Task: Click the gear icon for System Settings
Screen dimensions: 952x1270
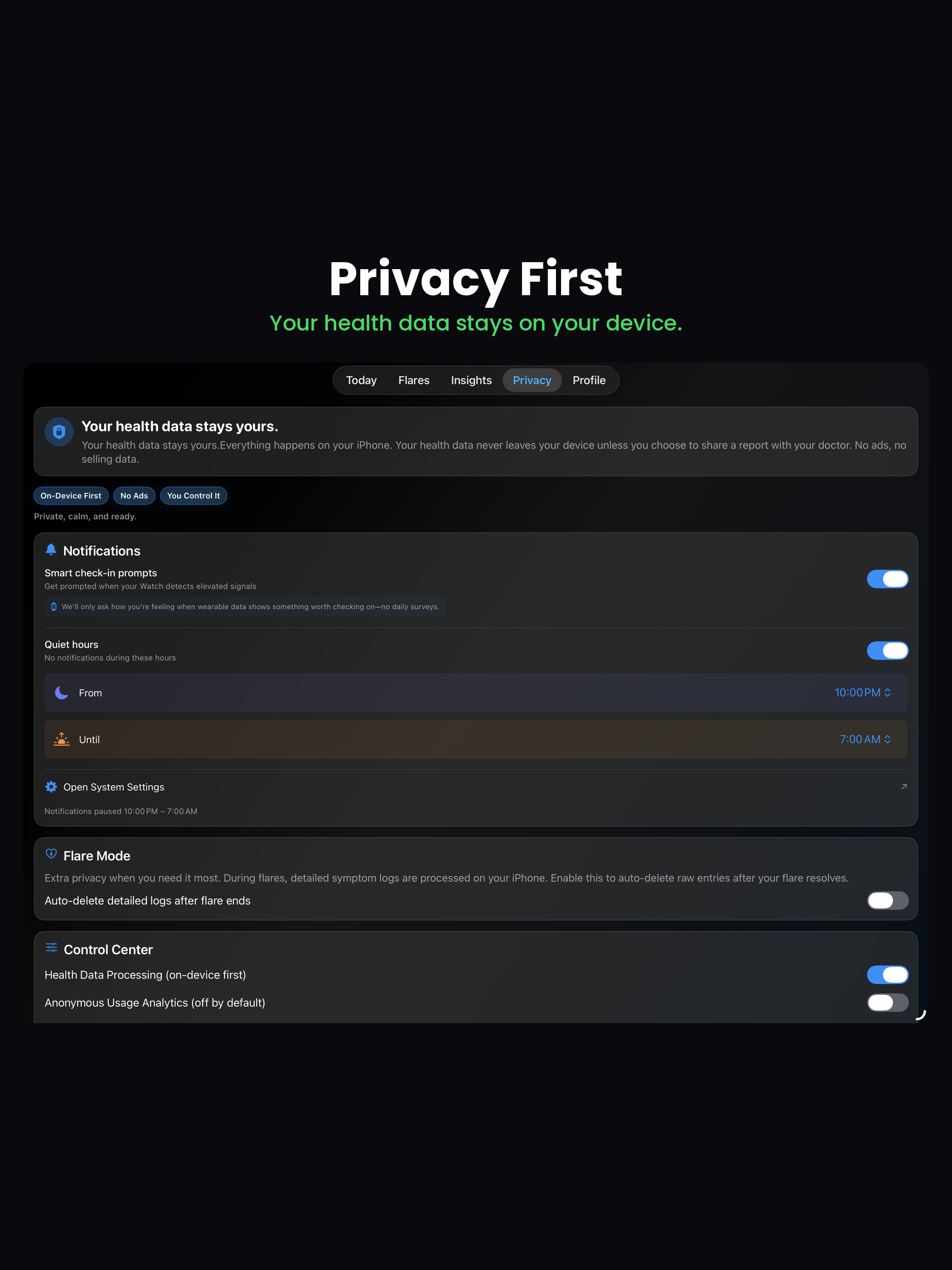Action: (51, 787)
